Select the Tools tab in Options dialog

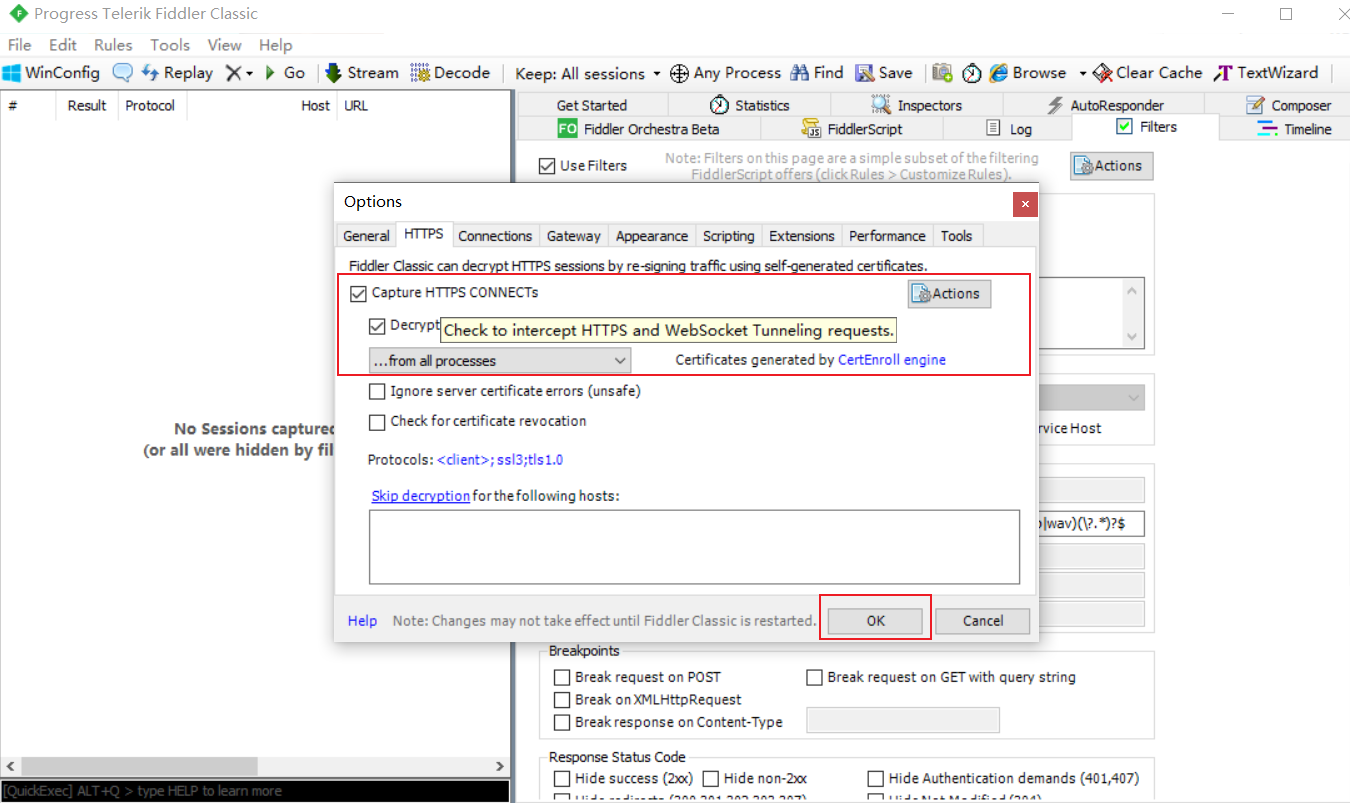coord(956,236)
